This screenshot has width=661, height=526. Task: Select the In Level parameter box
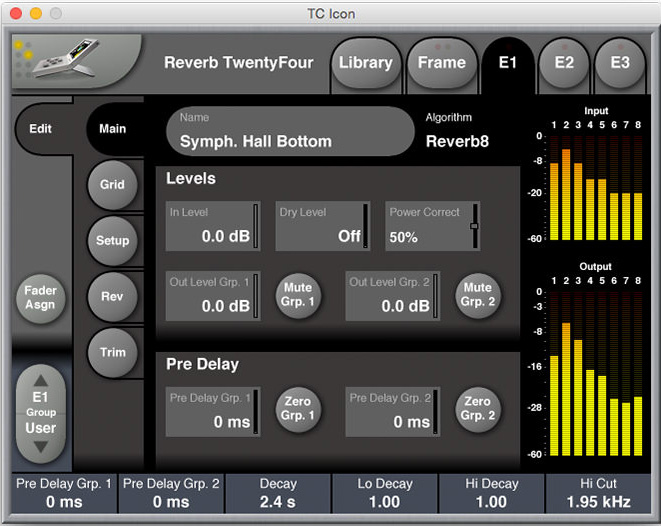tap(213, 226)
